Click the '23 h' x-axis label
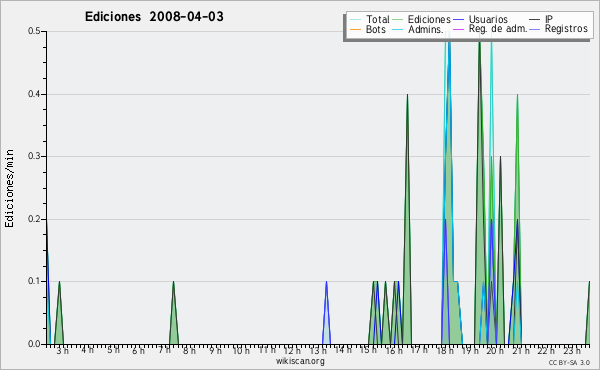This screenshot has width=600, height=370. coord(571,351)
